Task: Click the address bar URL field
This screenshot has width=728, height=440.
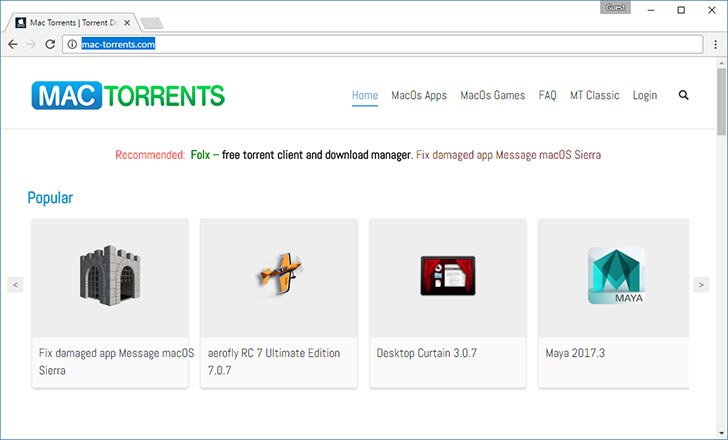Action: (383, 44)
